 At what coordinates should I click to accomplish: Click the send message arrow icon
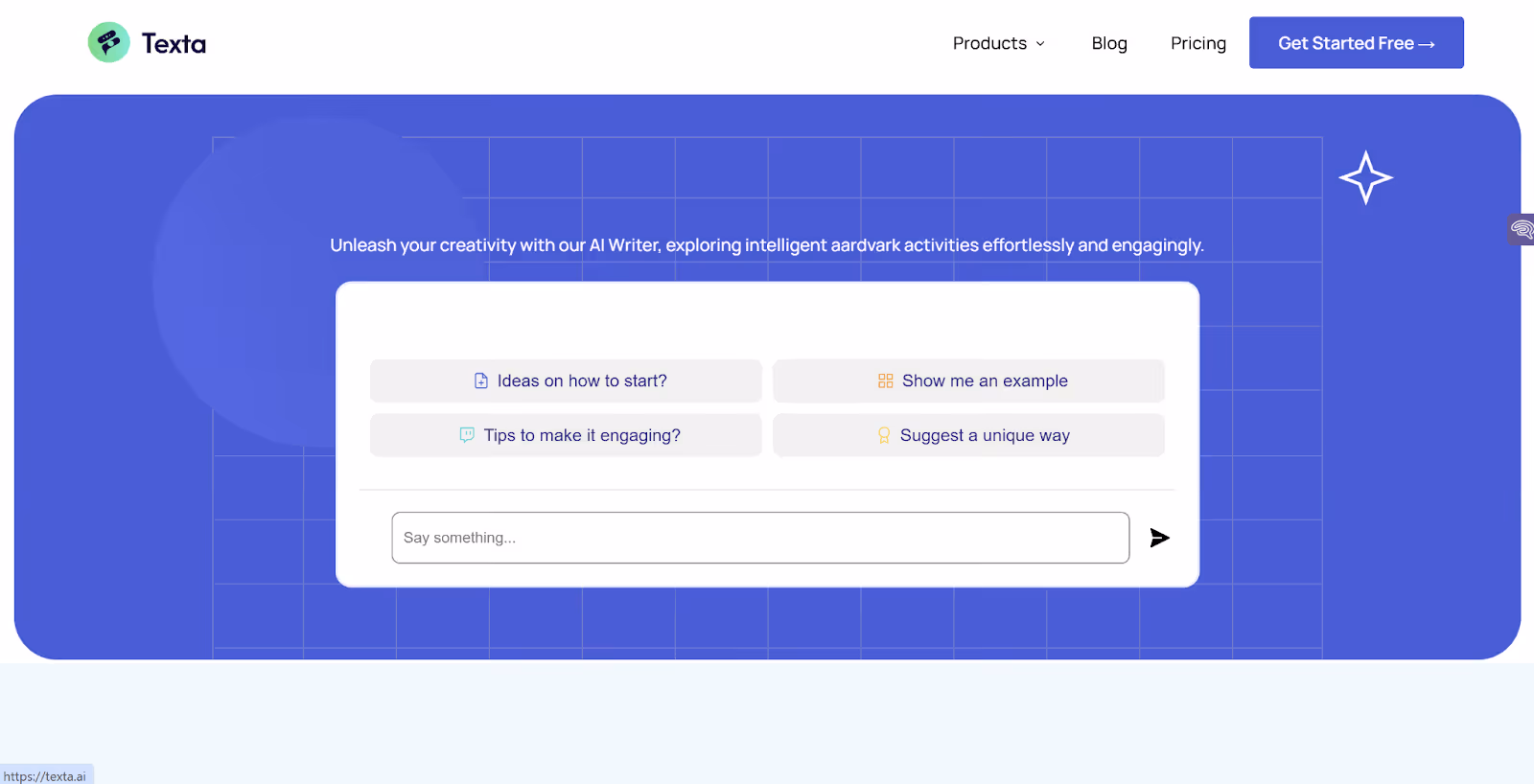coord(1159,538)
